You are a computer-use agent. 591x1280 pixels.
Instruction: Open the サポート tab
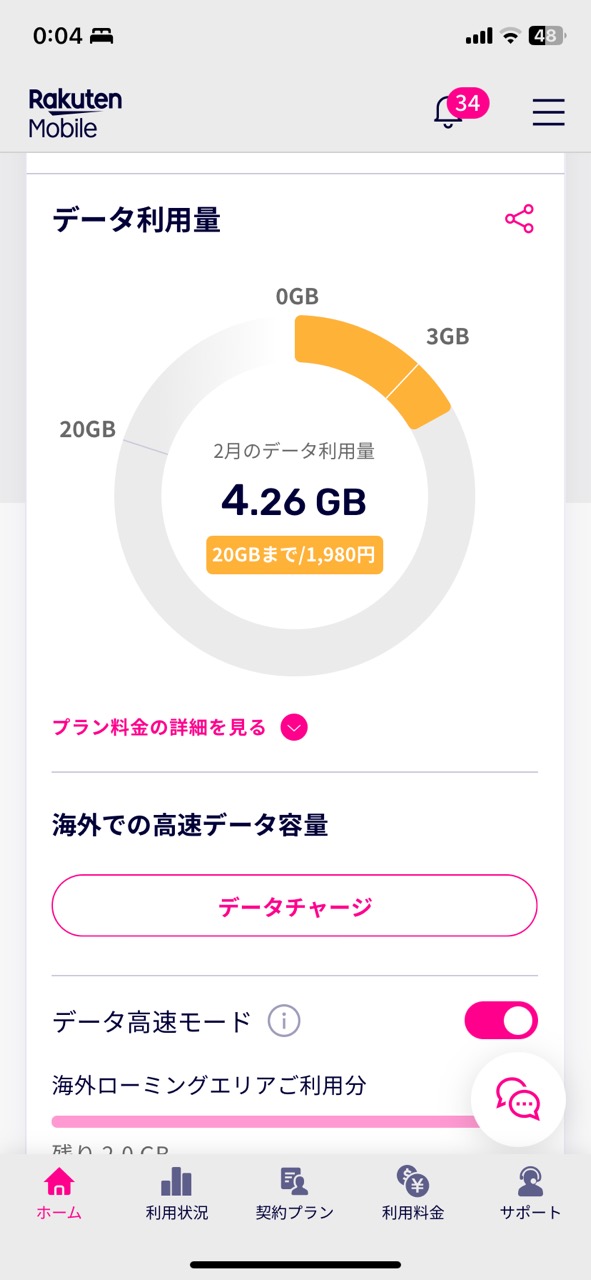pos(530,1194)
